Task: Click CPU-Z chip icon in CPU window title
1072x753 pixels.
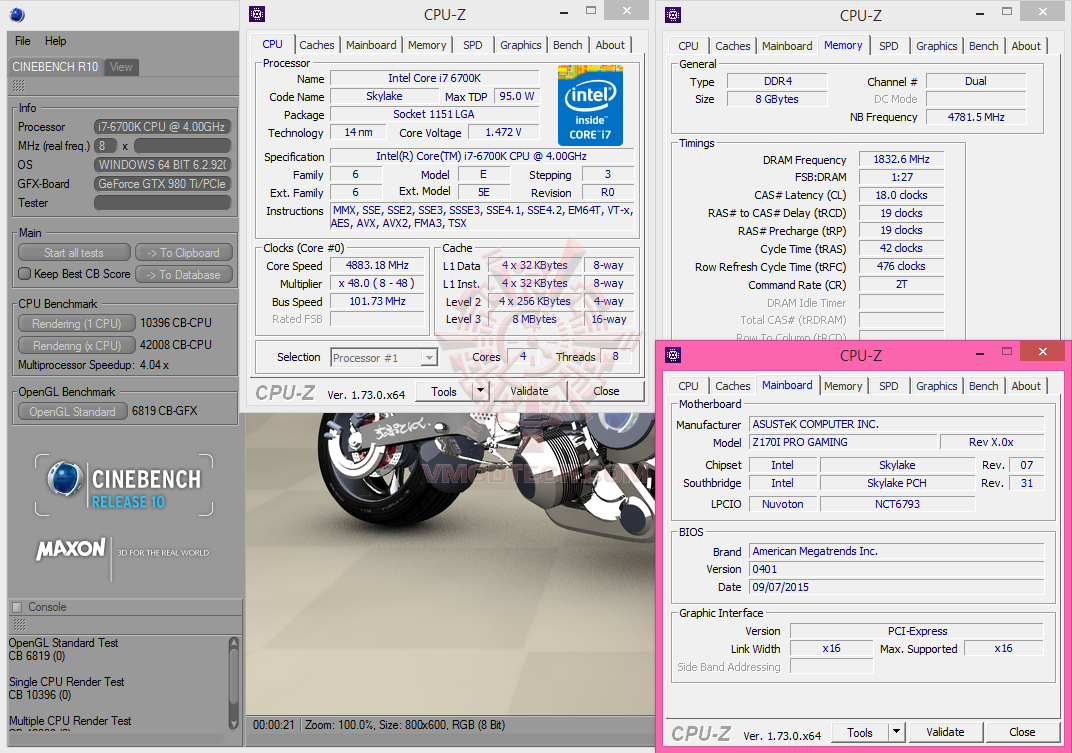Action: 257,14
